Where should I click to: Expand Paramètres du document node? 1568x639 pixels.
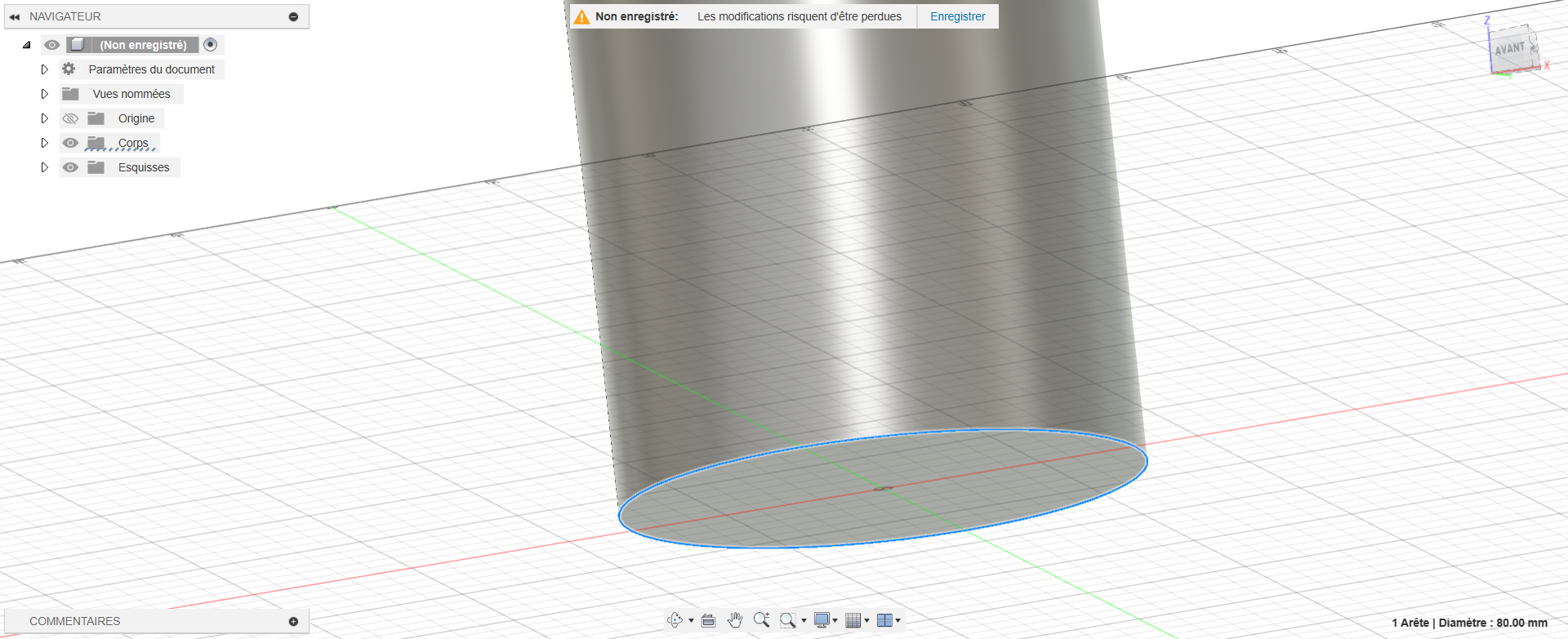(45, 69)
